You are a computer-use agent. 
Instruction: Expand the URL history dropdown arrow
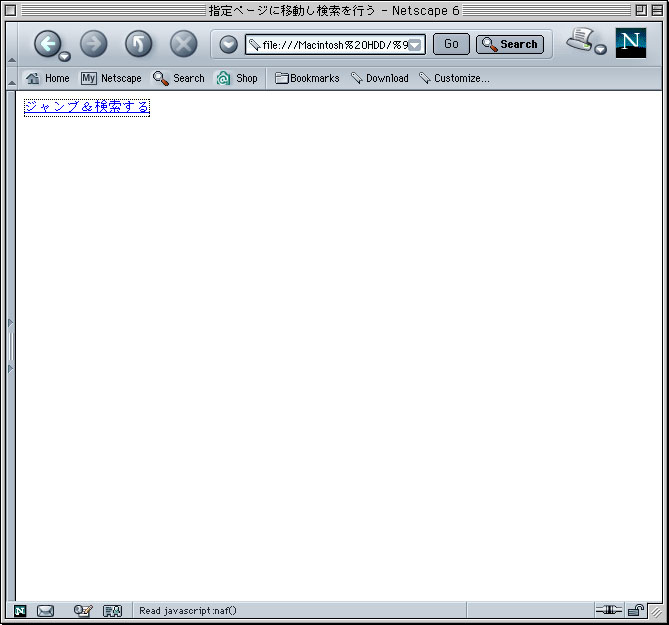[415, 45]
